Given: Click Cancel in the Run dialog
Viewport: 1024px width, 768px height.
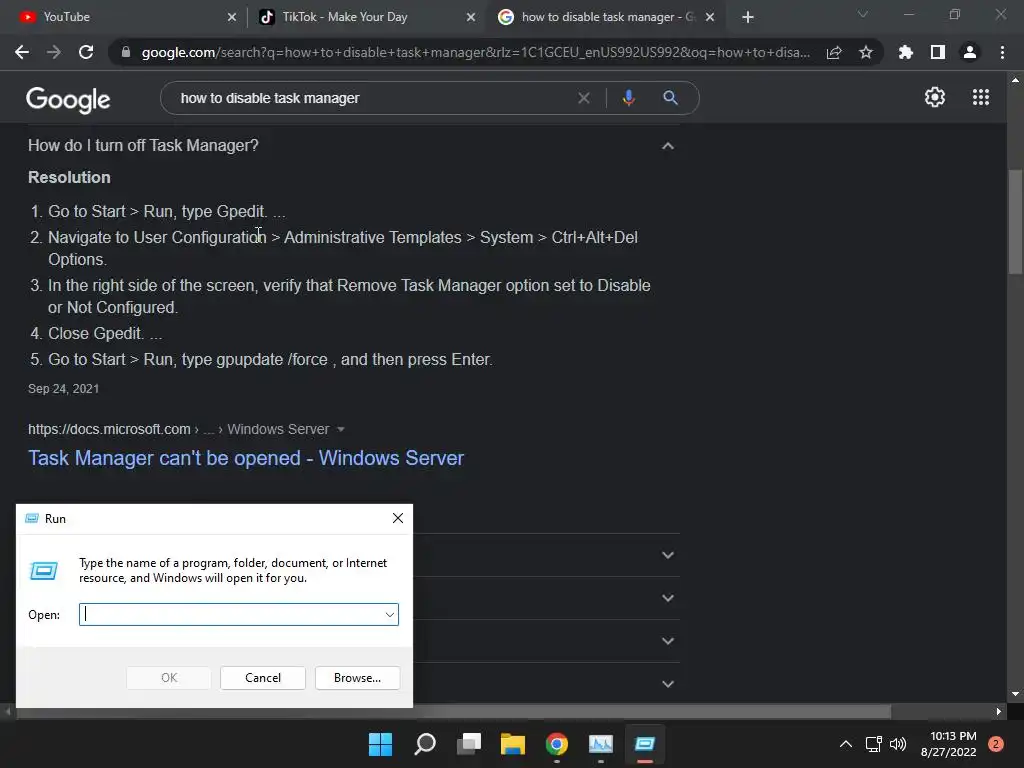Looking at the screenshot, I should coord(263,678).
